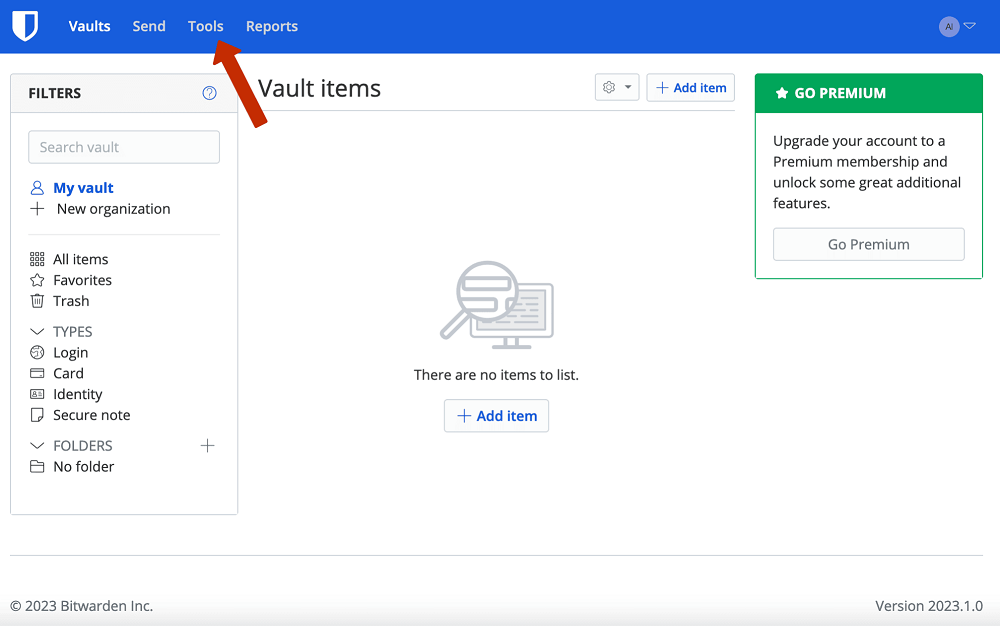Click the filters help question mark icon
Image resolution: width=1000 pixels, height=626 pixels.
(x=209, y=93)
